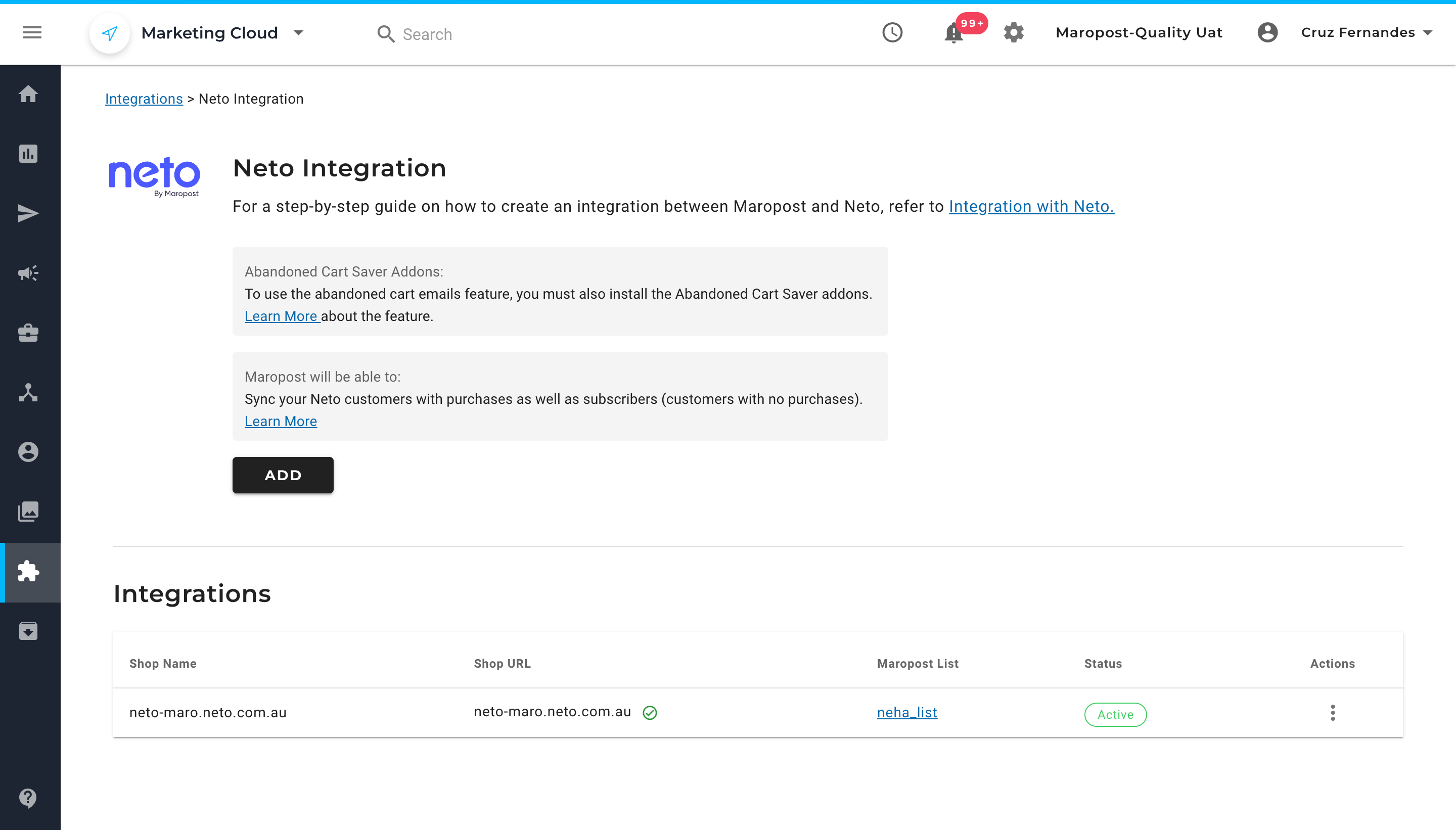Click the Home sidebar icon

(28, 94)
